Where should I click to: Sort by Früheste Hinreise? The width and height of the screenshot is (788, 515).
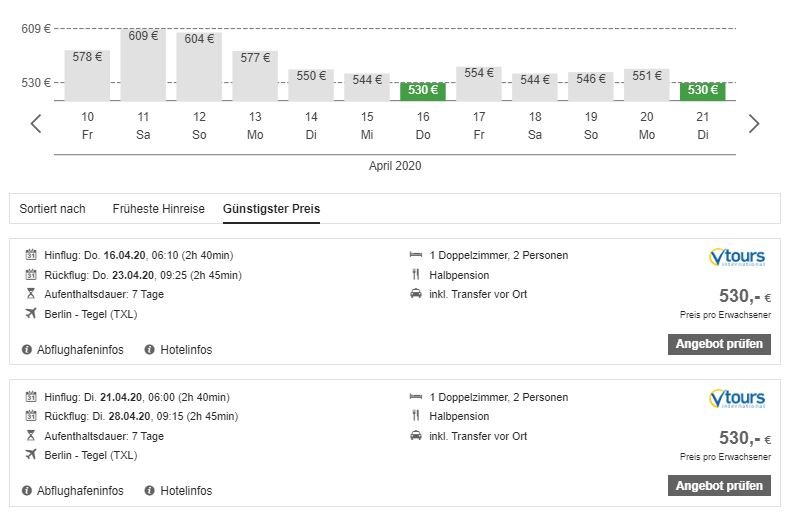pos(158,209)
